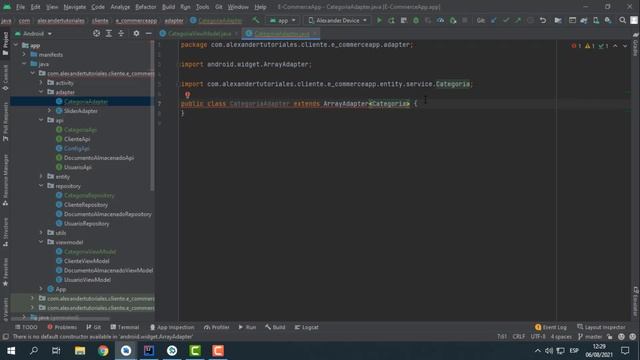This screenshot has height=360, width=640.
Task: Click the Stop button in the toolbar
Action: (464, 20)
